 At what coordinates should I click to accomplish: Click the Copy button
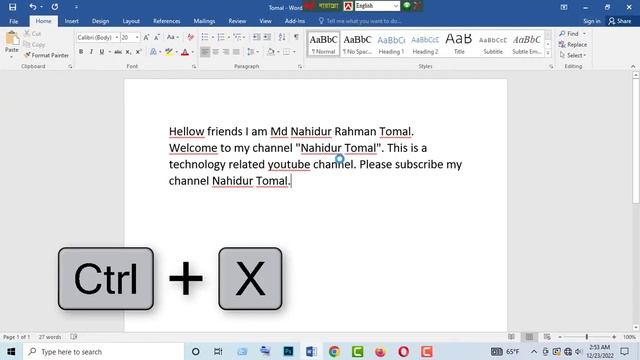coord(34,44)
